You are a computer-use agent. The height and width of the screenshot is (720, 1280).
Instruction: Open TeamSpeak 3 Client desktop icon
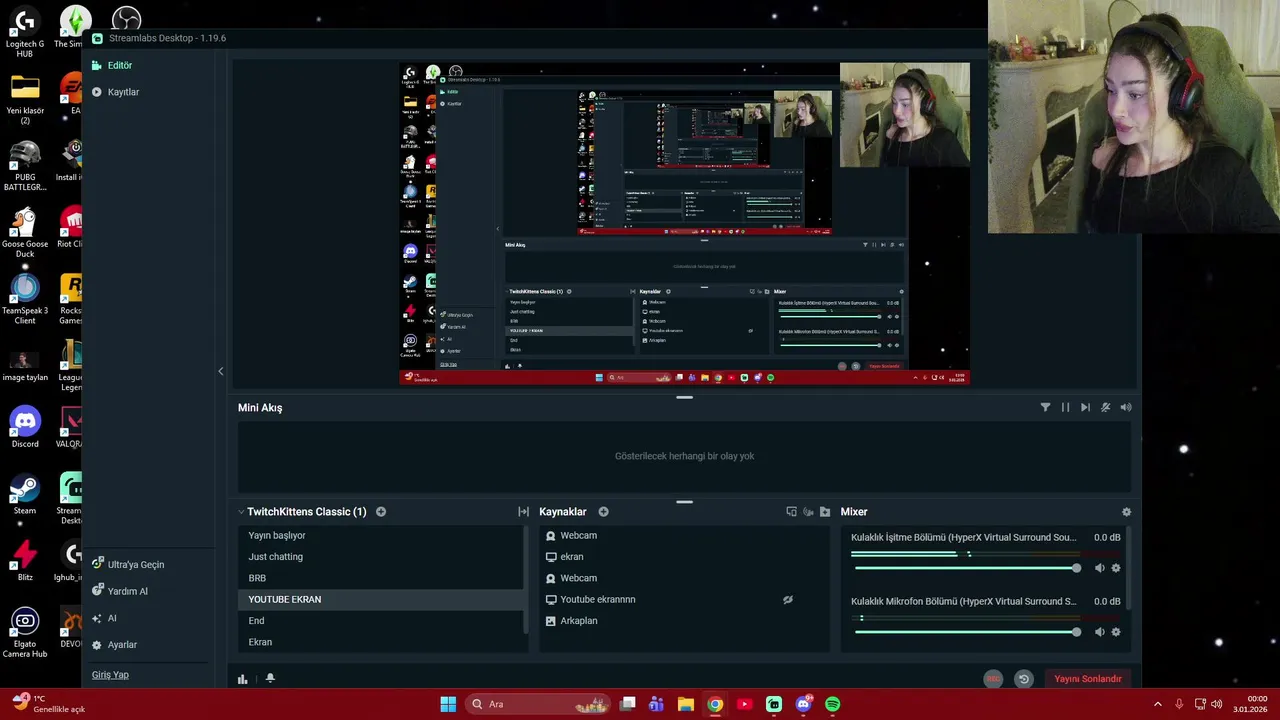click(25, 299)
